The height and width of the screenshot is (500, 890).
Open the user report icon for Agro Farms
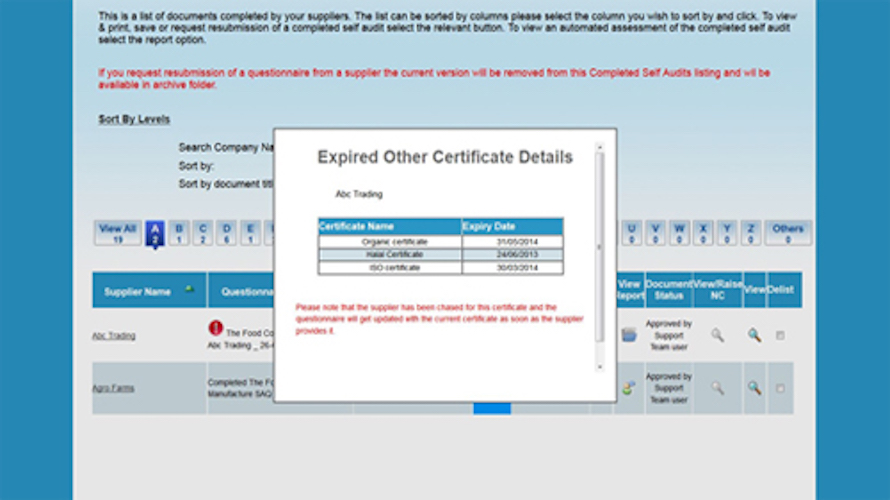(628, 388)
